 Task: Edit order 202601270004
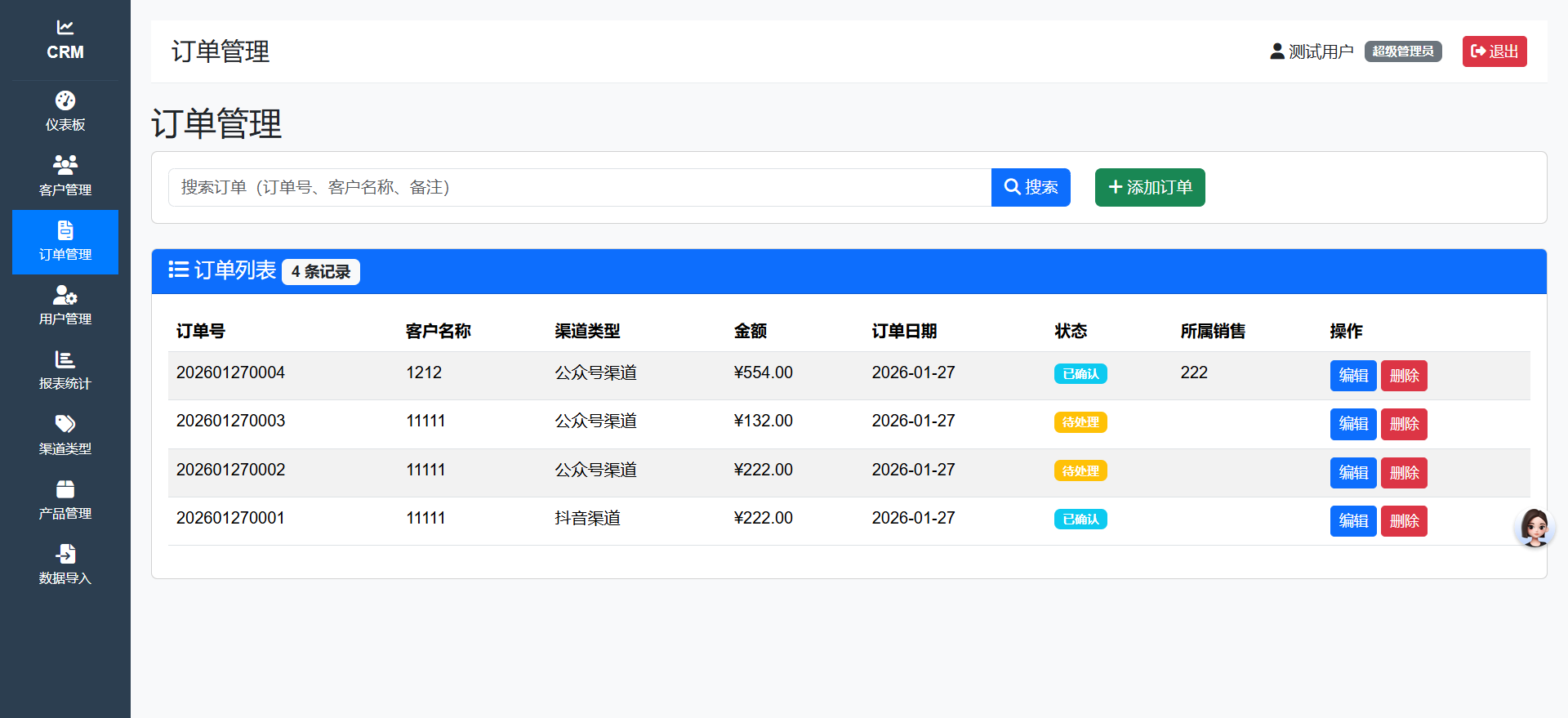pyautogui.click(x=1352, y=376)
